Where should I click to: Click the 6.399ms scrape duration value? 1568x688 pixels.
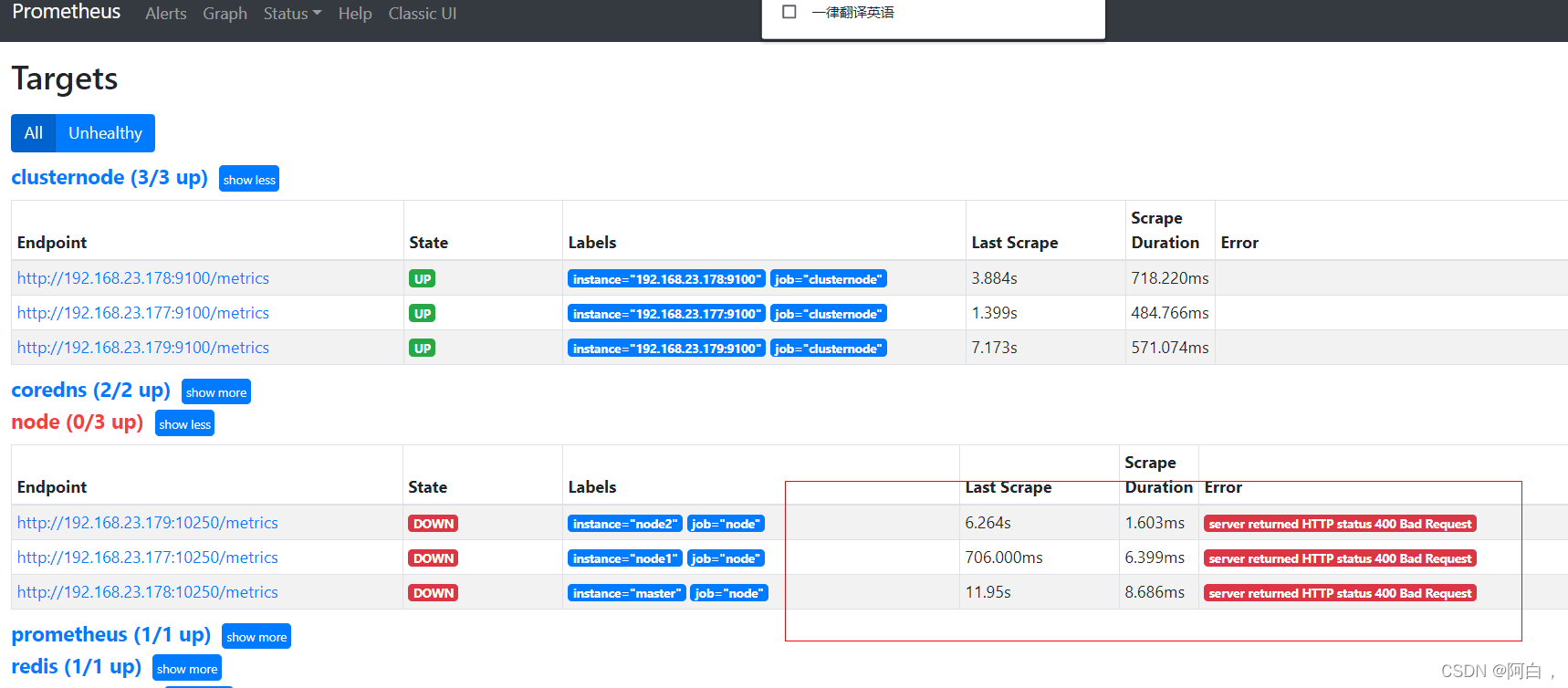tap(1155, 558)
